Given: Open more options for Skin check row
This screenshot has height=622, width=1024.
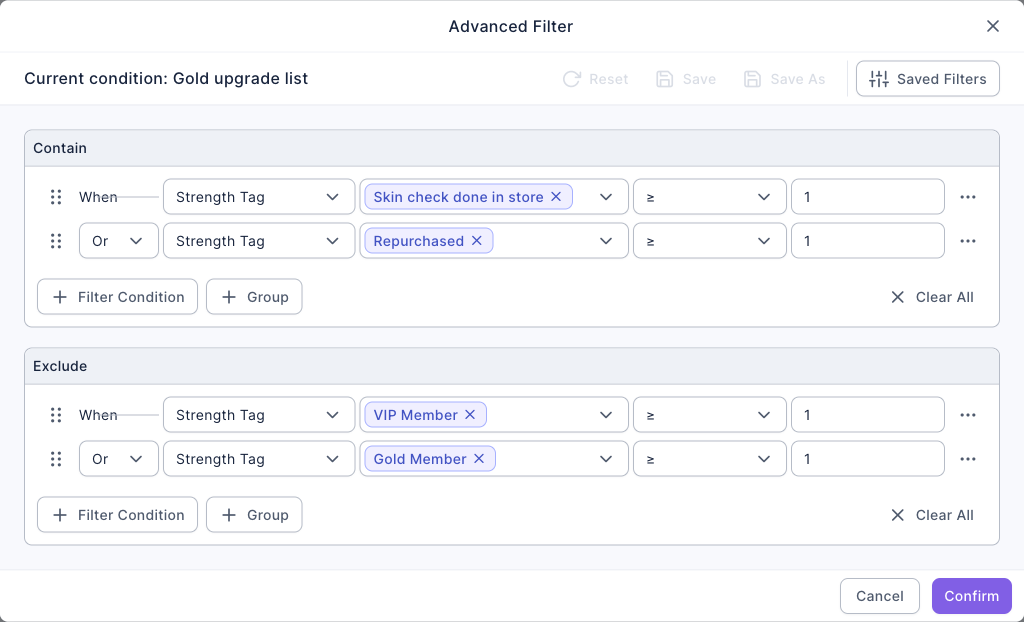Looking at the screenshot, I should point(968,197).
